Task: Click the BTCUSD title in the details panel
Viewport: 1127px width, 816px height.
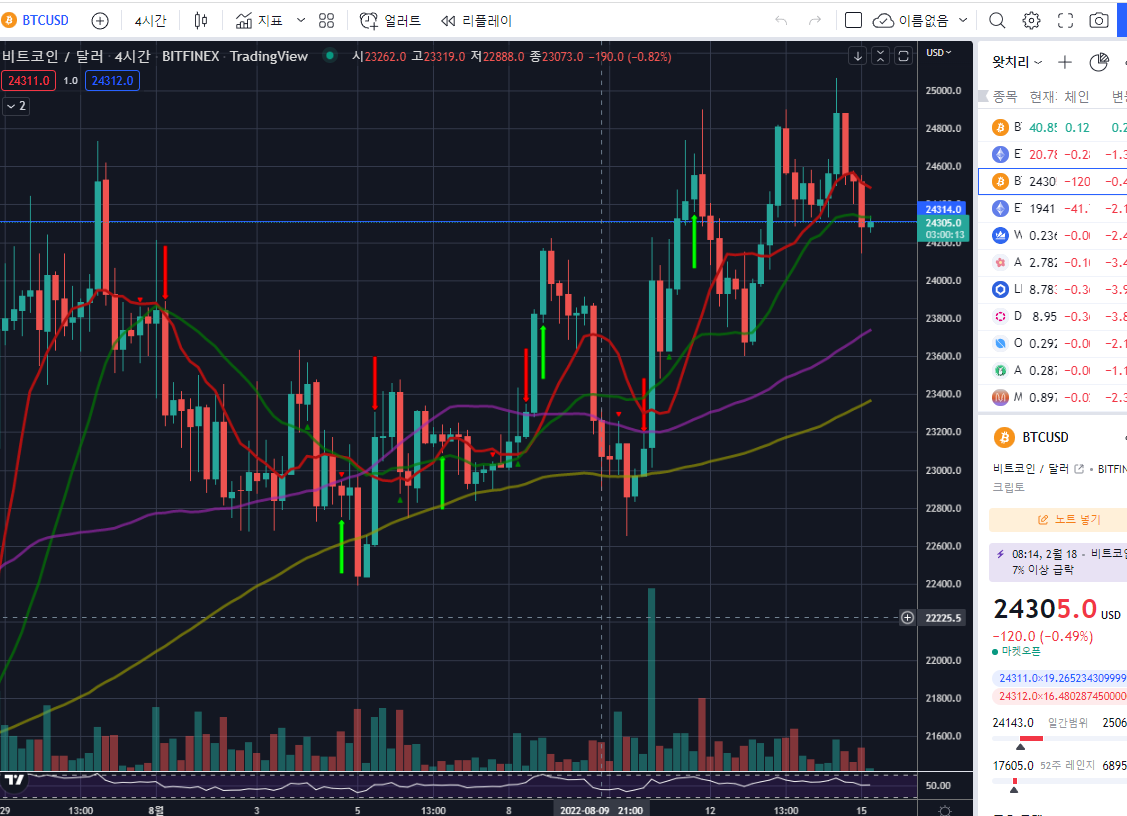Action: 1045,437
